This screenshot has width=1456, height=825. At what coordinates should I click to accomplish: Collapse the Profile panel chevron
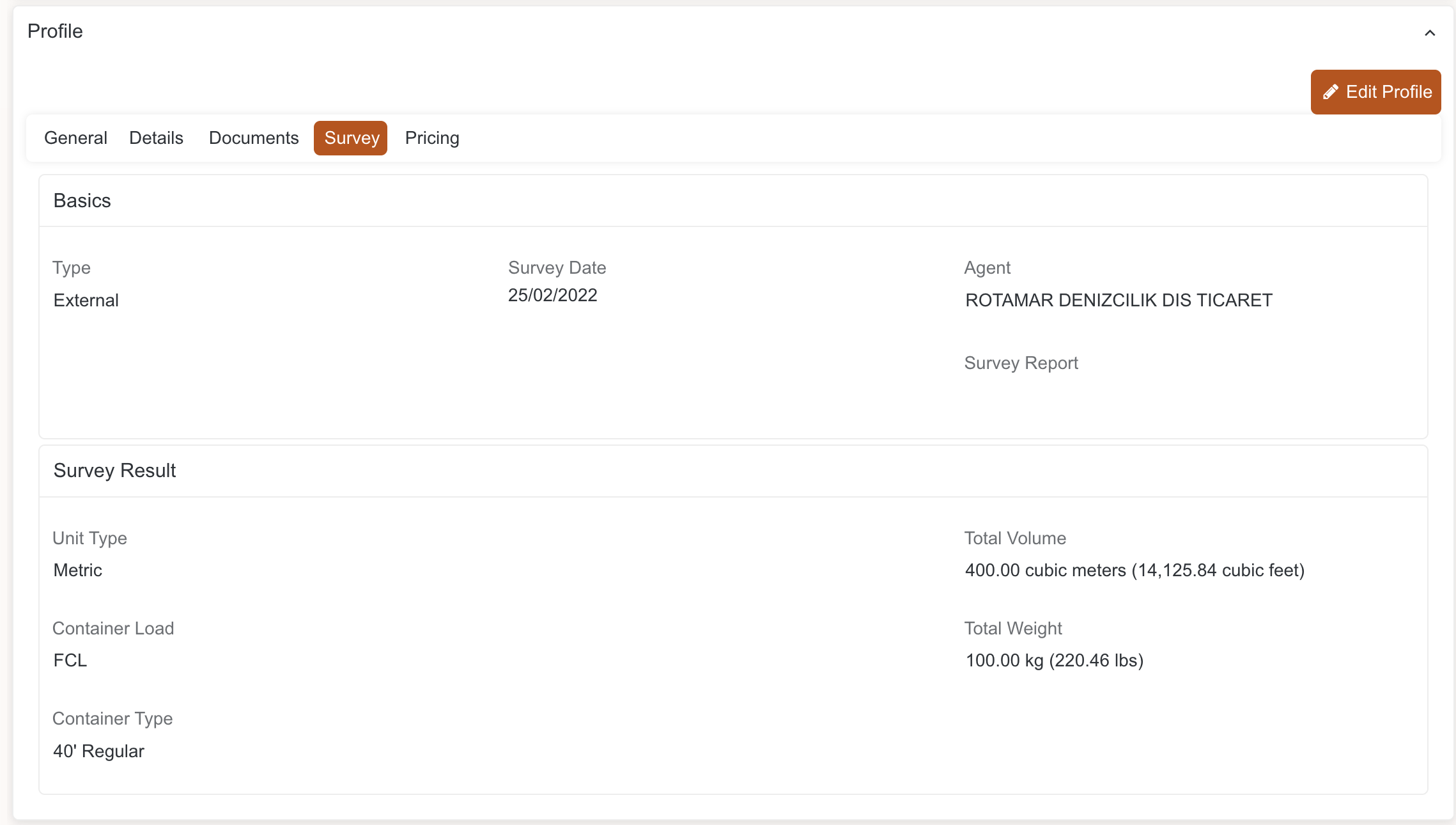(1430, 33)
